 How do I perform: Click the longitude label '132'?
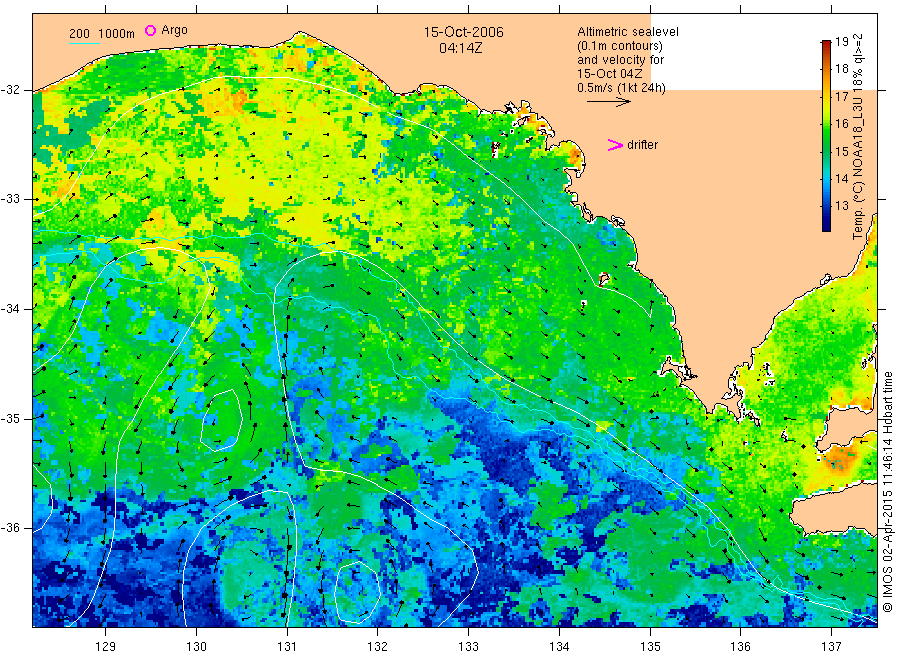click(x=378, y=647)
